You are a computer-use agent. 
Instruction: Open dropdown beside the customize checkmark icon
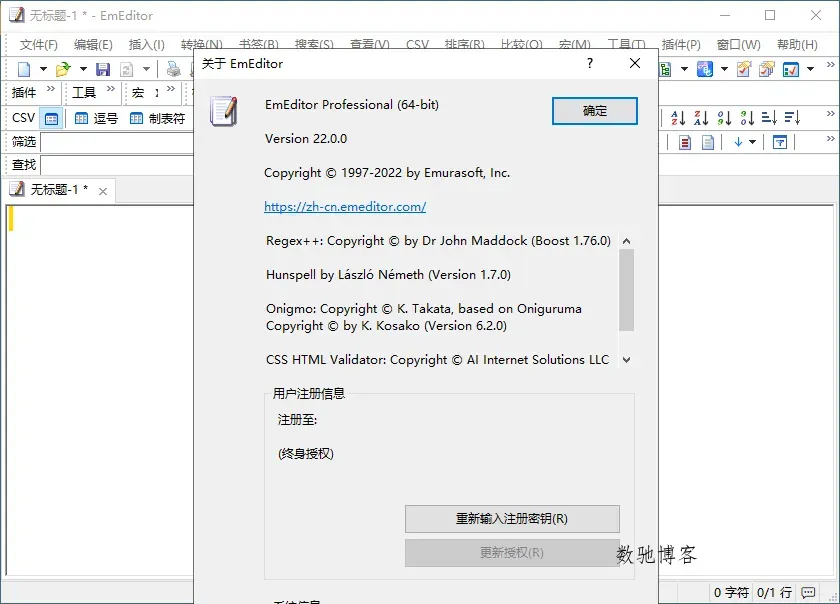[811, 69]
